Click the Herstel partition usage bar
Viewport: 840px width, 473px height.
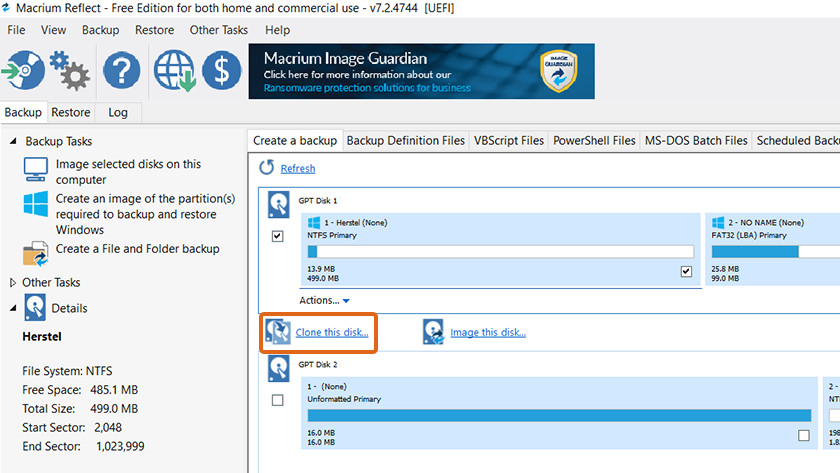501,251
